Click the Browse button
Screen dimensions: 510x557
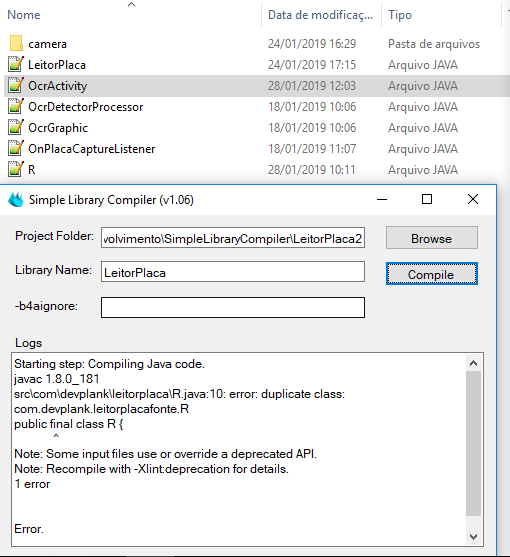432,238
